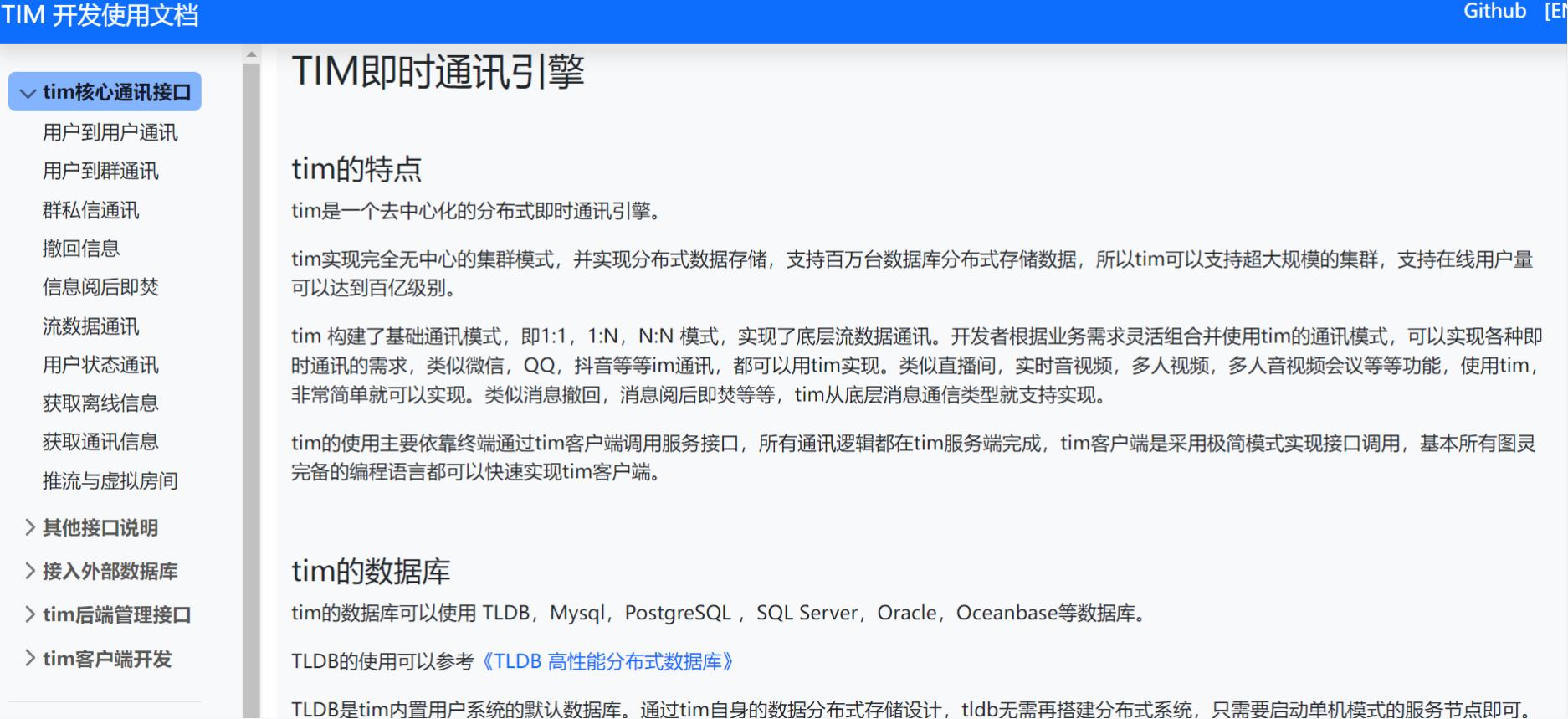Follow the TLDB 高性能分布式数据库 link
The width and height of the screenshot is (1568, 719).
click(607, 662)
